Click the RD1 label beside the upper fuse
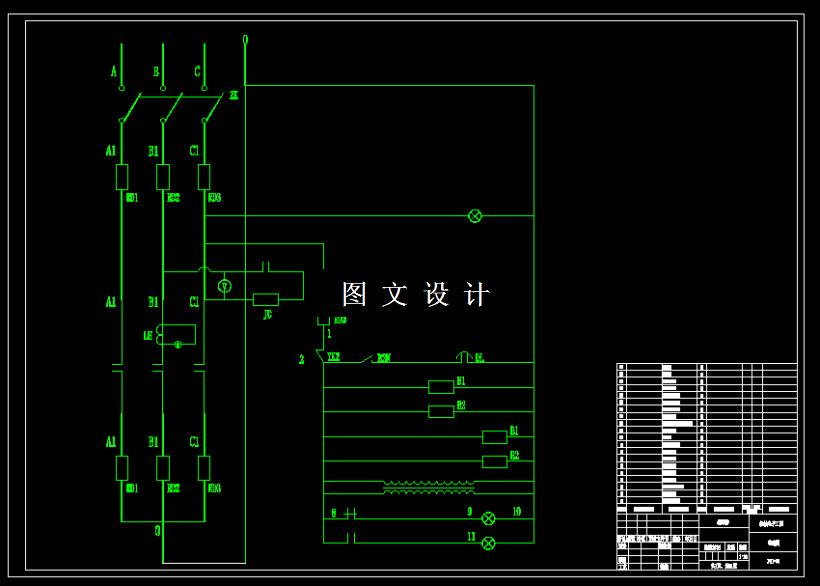 click(132, 198)
